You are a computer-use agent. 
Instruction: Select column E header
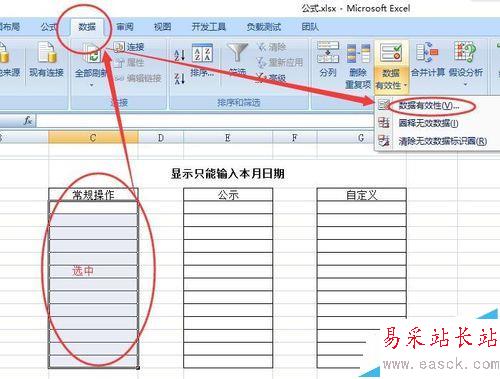pyautogui.click(x=228, y=138)
